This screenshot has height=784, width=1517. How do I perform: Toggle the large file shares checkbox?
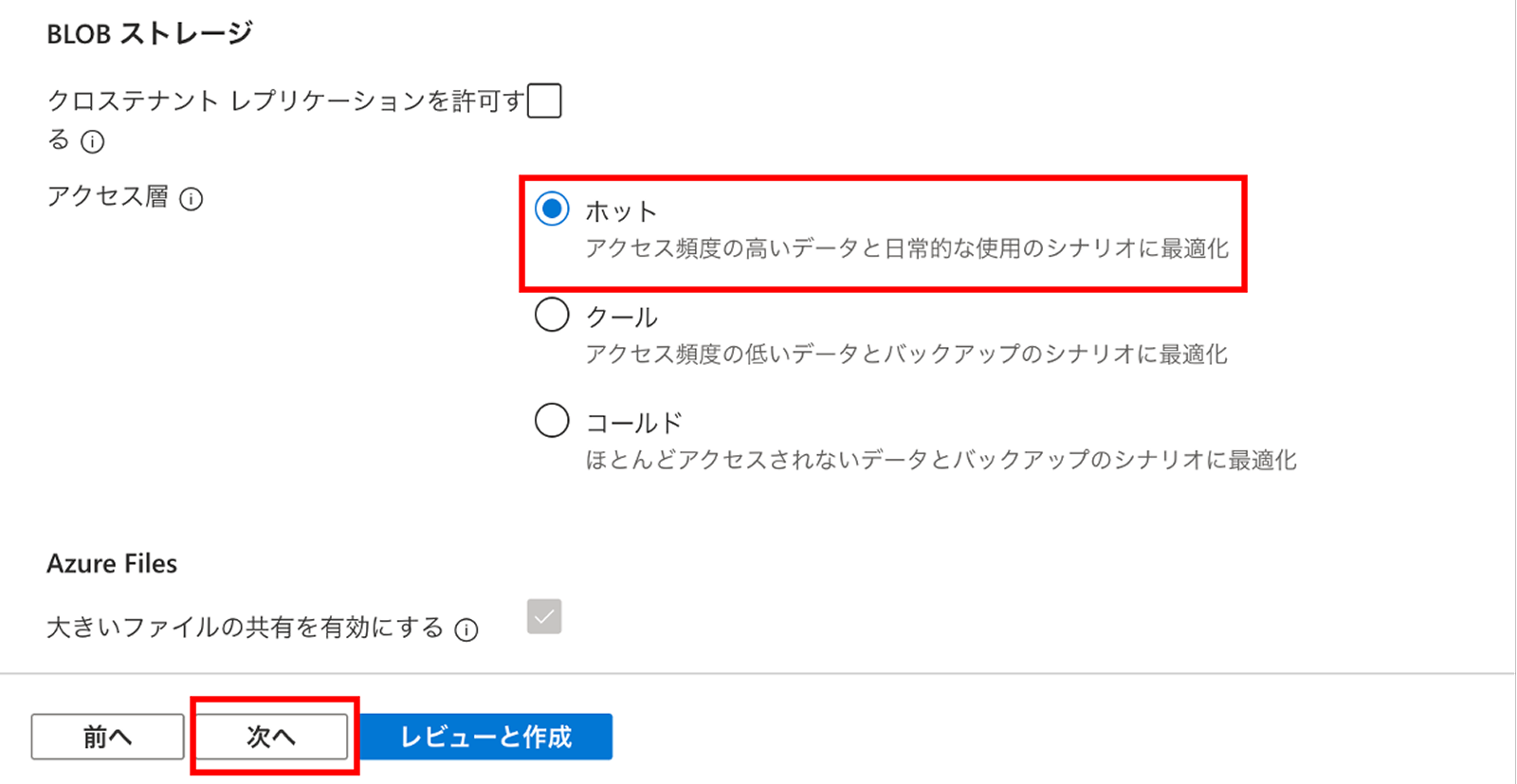point(544,616)
